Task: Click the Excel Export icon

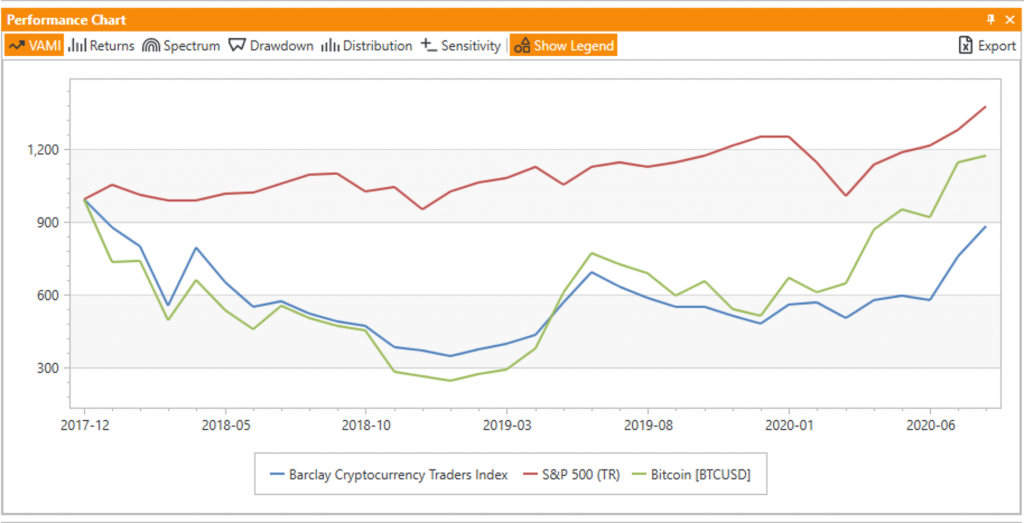Action: pyautogui.click(x=965, y=46)
